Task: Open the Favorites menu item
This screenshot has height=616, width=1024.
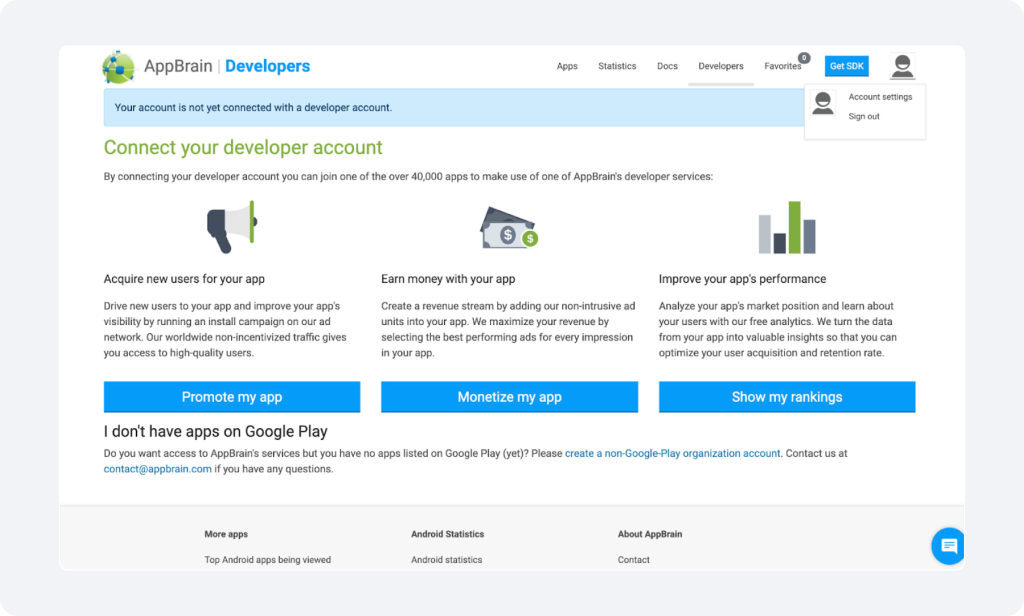Action: click(782, 66)
